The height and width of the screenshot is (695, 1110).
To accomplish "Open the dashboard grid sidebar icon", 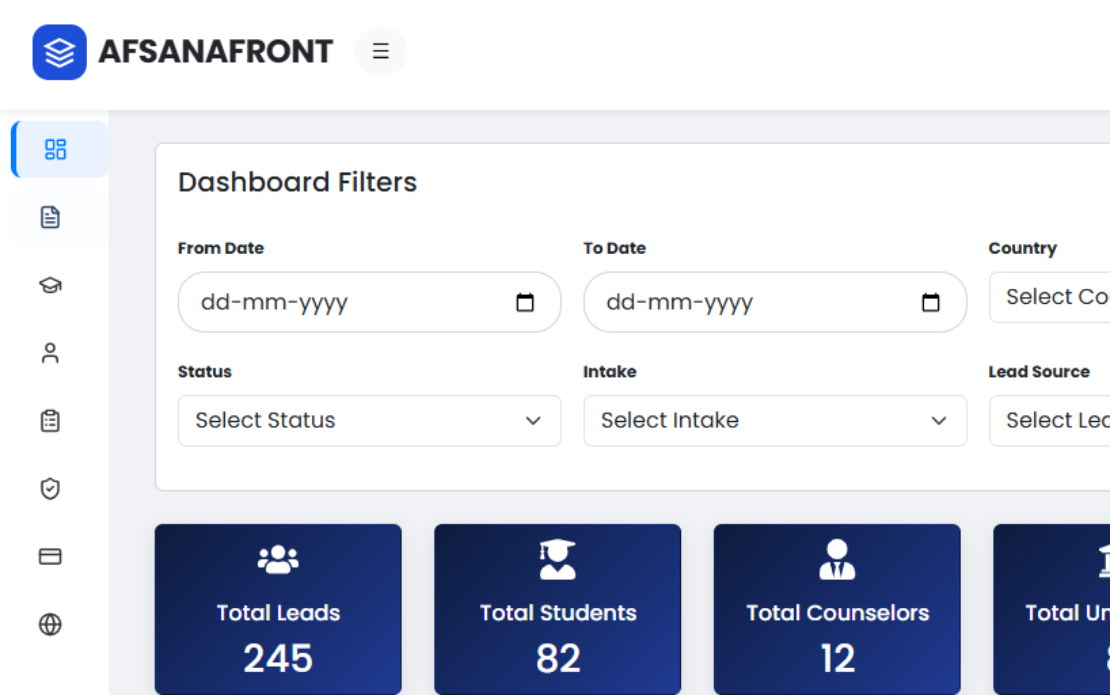I will pos(55,149).
